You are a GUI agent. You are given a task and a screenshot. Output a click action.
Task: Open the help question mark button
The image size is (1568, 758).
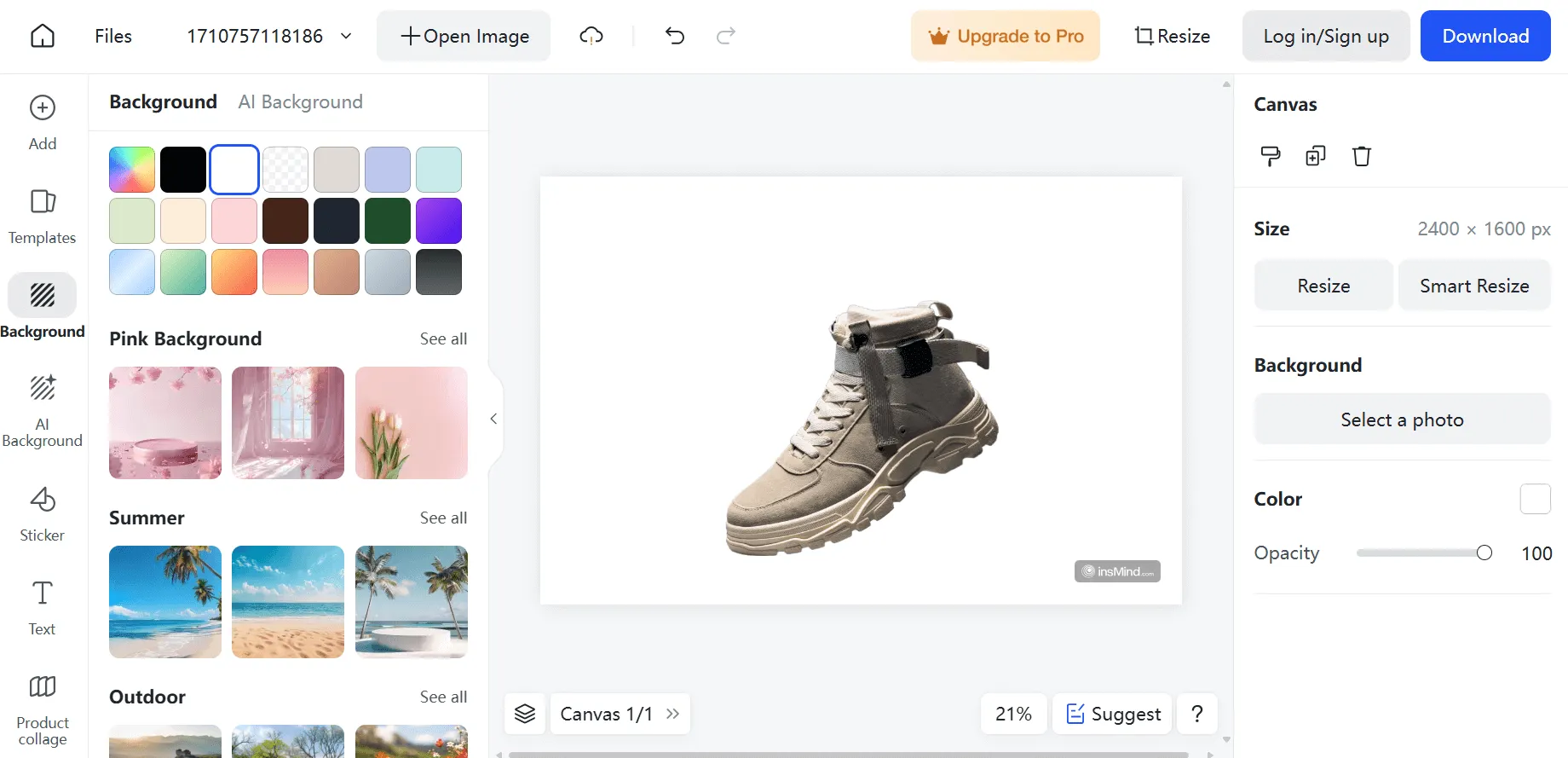pyautogui.click(x=1197, y=714)
